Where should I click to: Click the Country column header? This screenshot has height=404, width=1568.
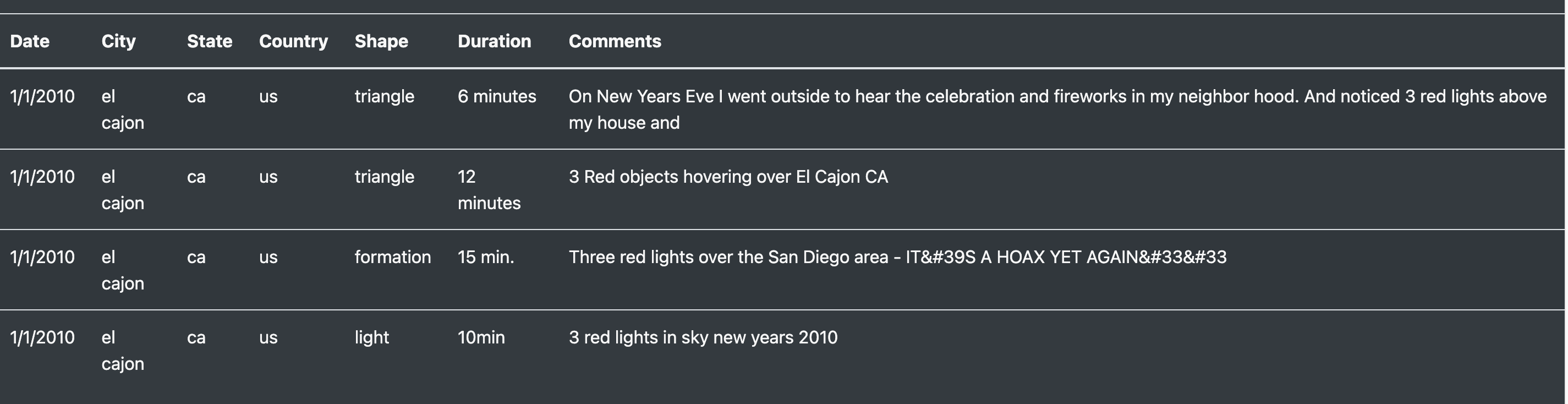(x=293, y=41)
